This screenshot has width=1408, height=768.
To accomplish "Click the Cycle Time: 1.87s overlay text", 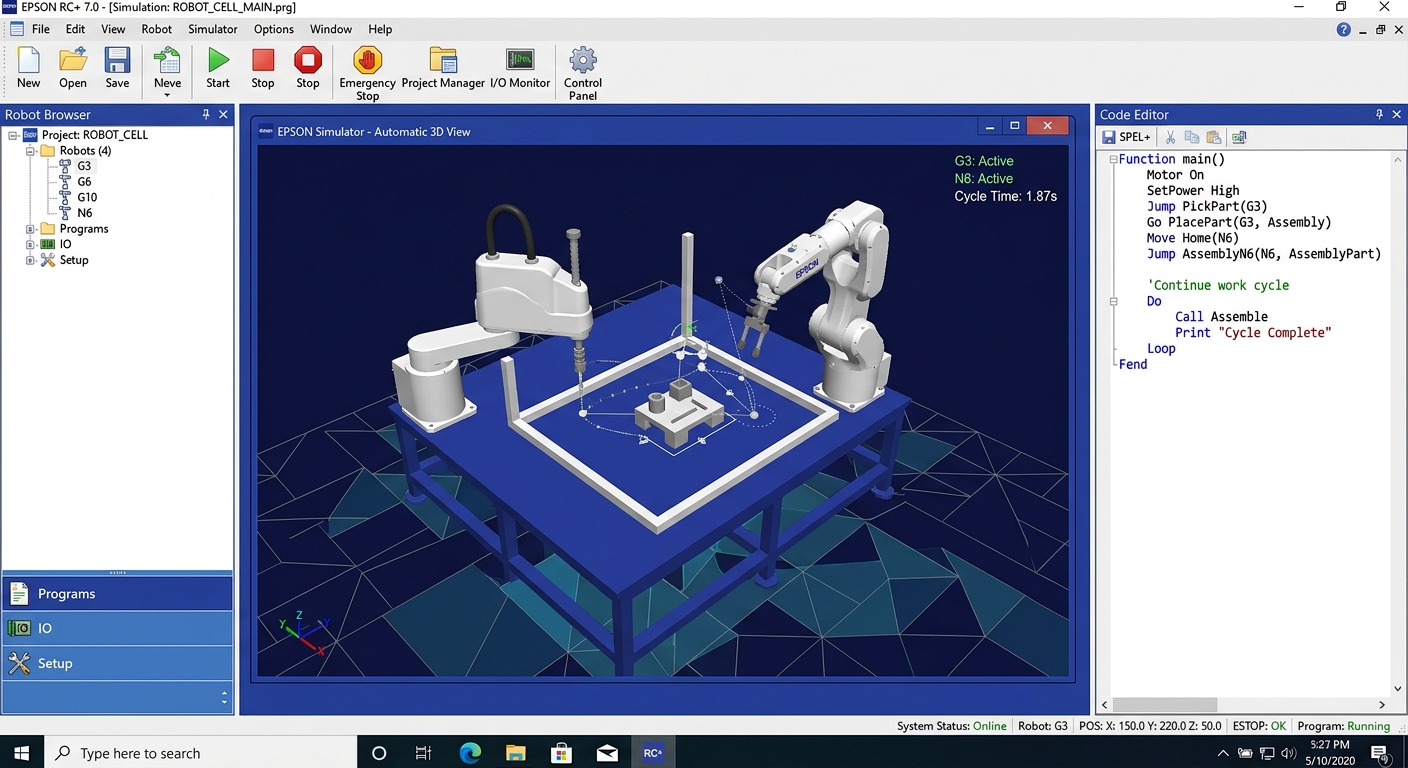I will [x=1006, y=196].
